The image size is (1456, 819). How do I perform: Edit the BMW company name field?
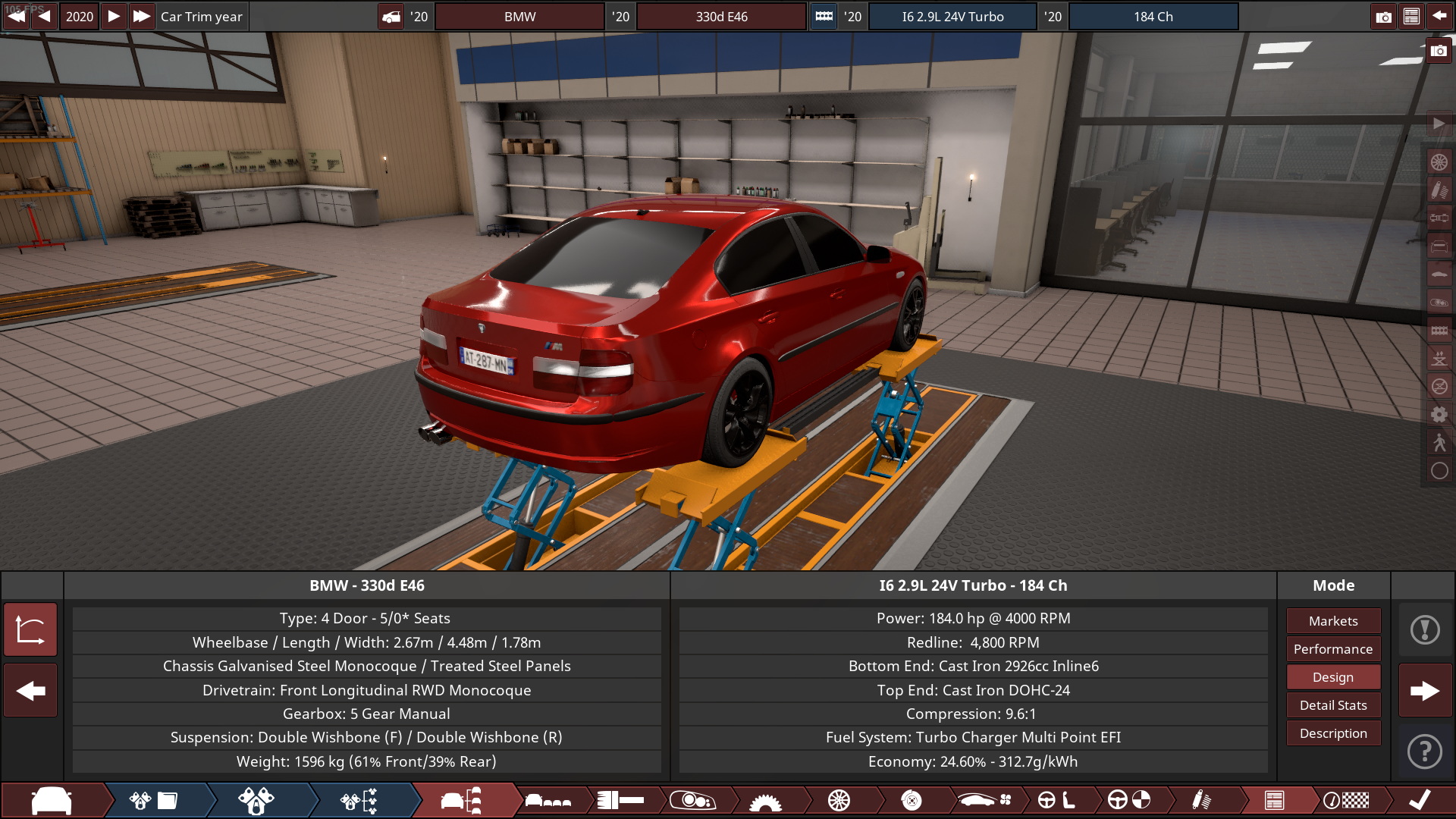(519, 16)
